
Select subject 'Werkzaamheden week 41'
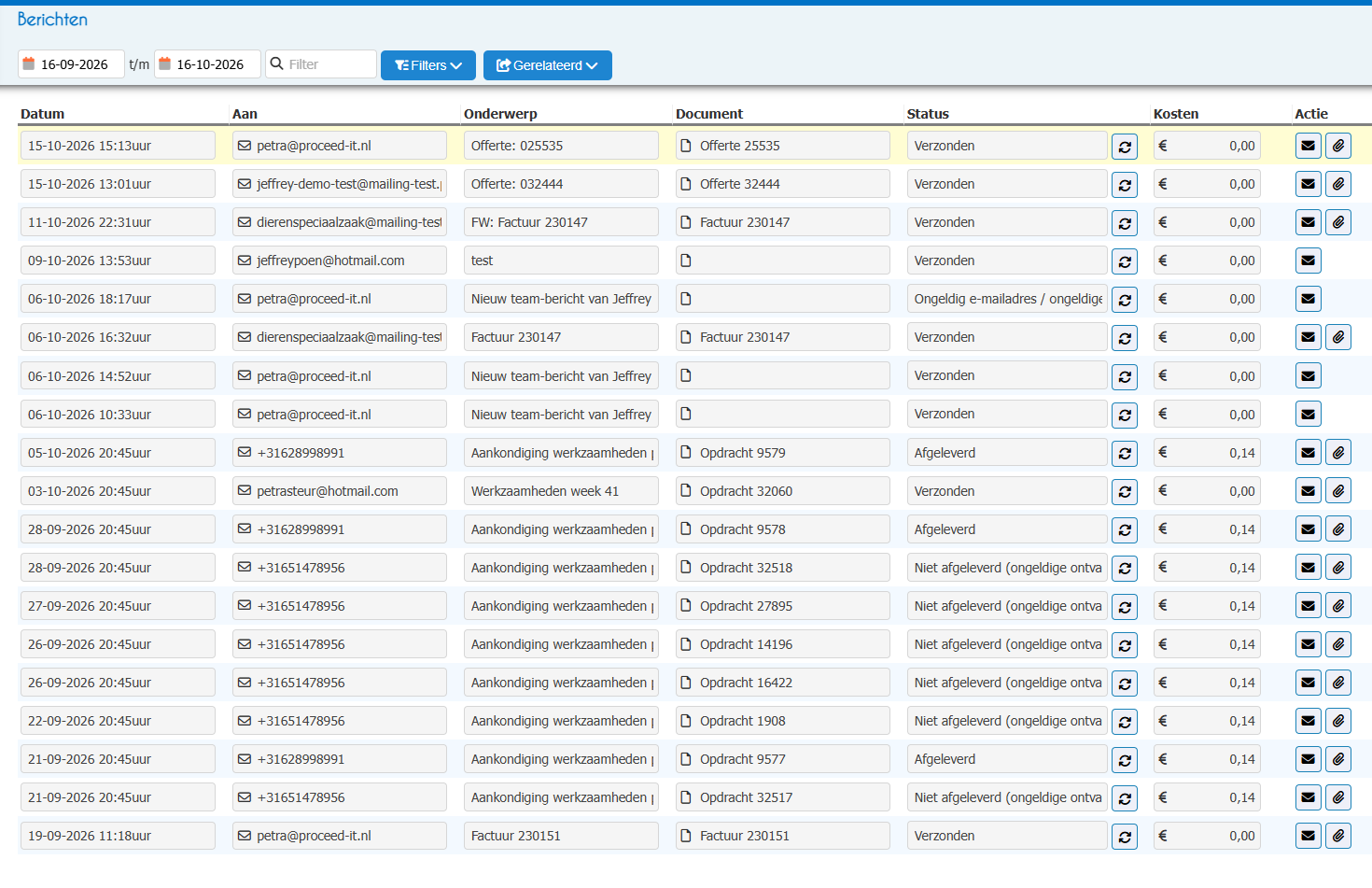[561, 491]
